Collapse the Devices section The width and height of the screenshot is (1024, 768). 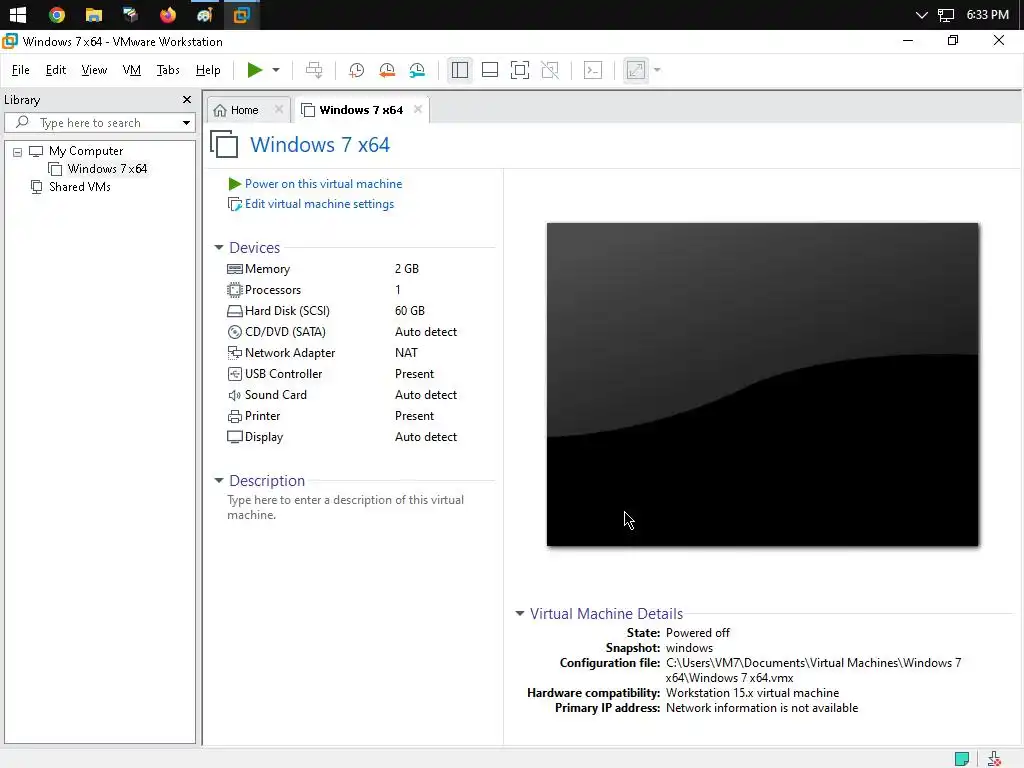(219, 248)
